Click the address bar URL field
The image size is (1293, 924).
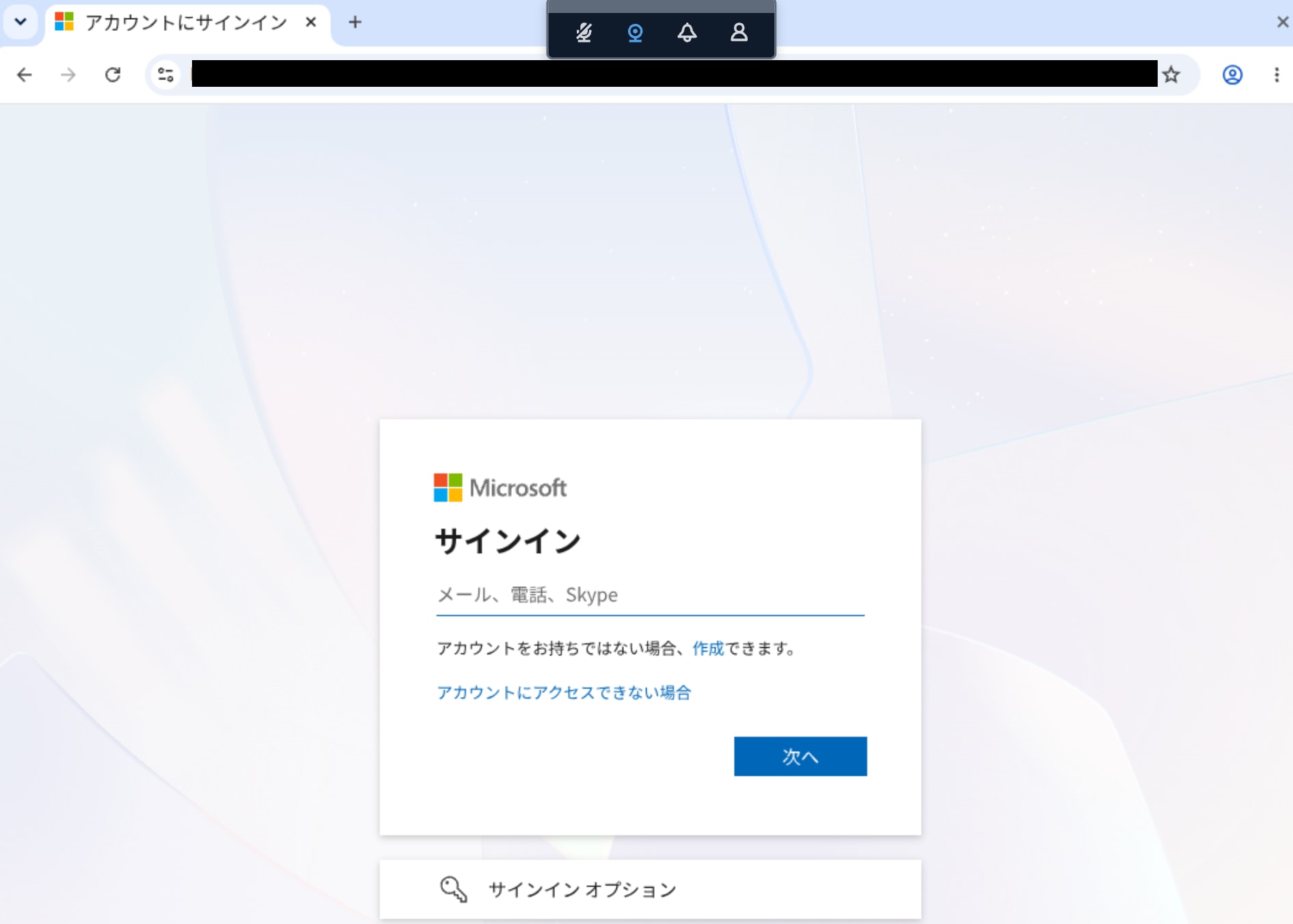(674, 74)
